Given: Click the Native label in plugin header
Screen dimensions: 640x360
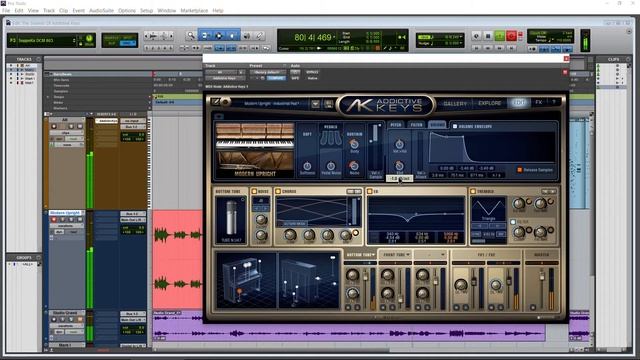Looking at the screenshot, I should click(312, 78).
